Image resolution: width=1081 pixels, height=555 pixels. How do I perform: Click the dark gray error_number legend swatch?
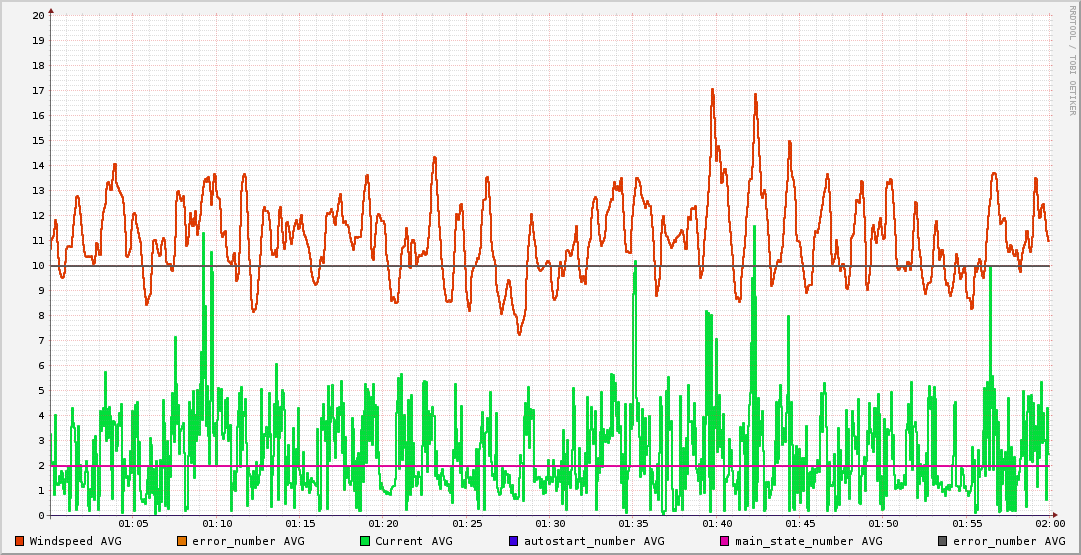point(942,541)
